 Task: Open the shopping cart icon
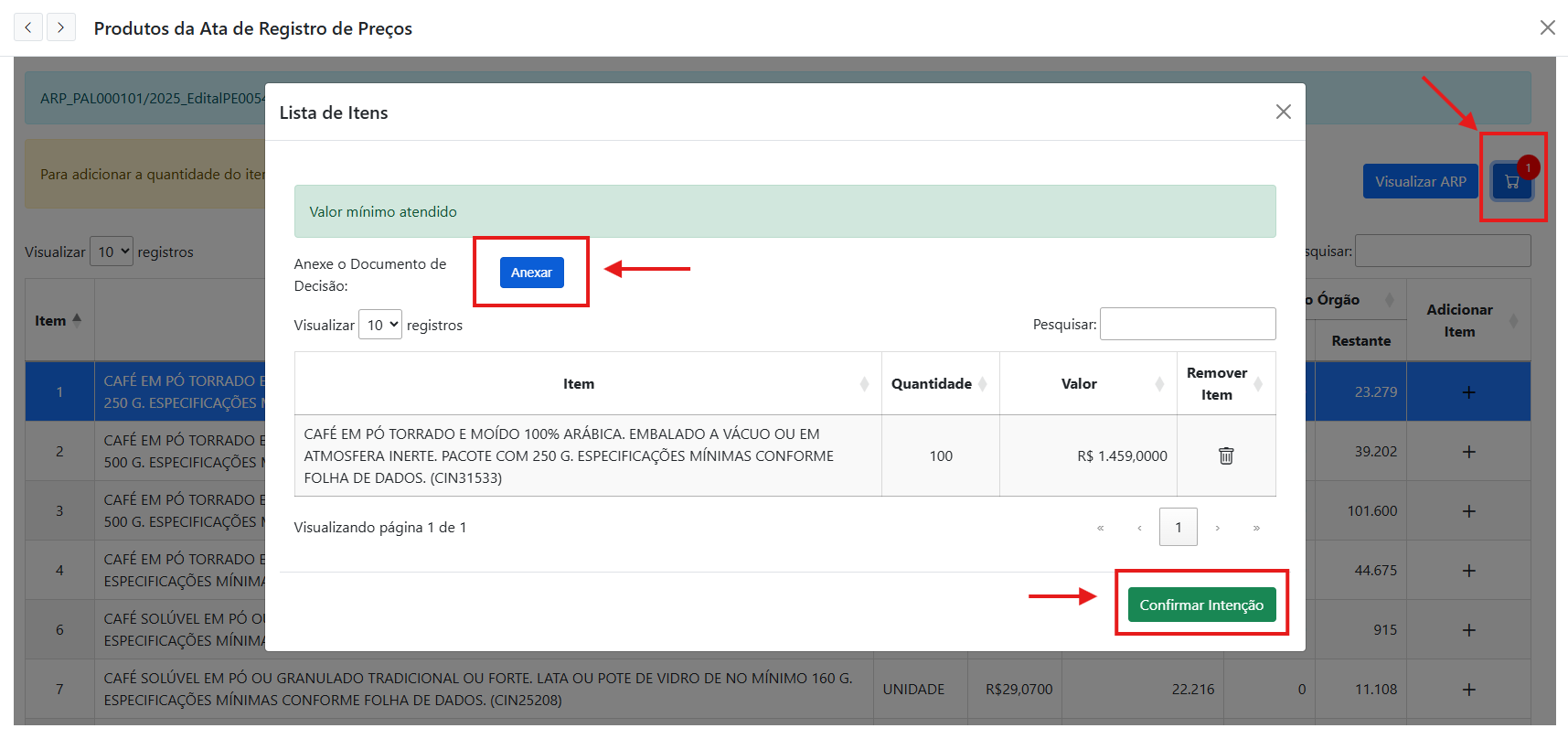[1511, 182]
